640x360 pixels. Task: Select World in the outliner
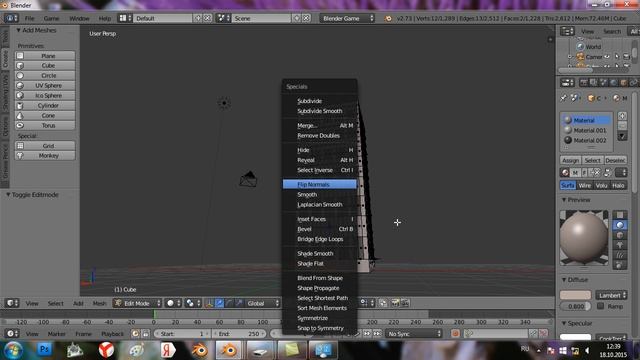tap(593, 47)
